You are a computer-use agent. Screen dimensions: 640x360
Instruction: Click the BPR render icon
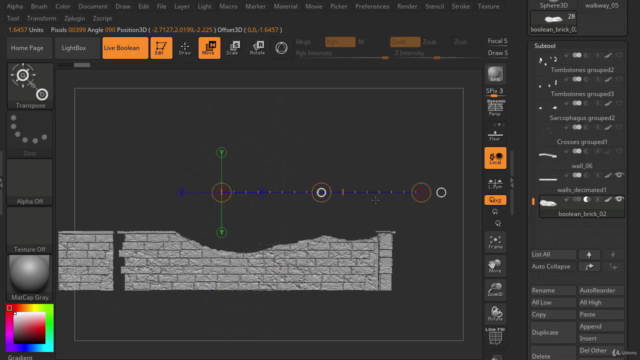pos(495,74)
